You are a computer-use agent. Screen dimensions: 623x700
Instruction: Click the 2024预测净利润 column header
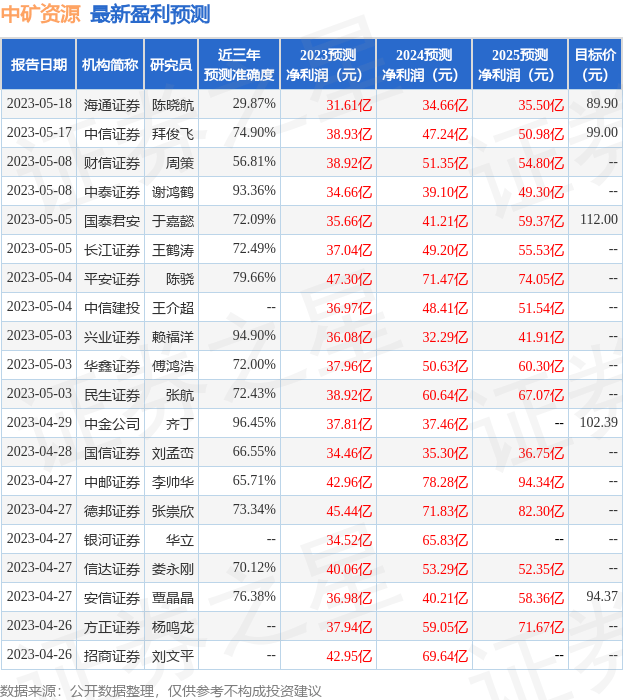click(424, 64)
